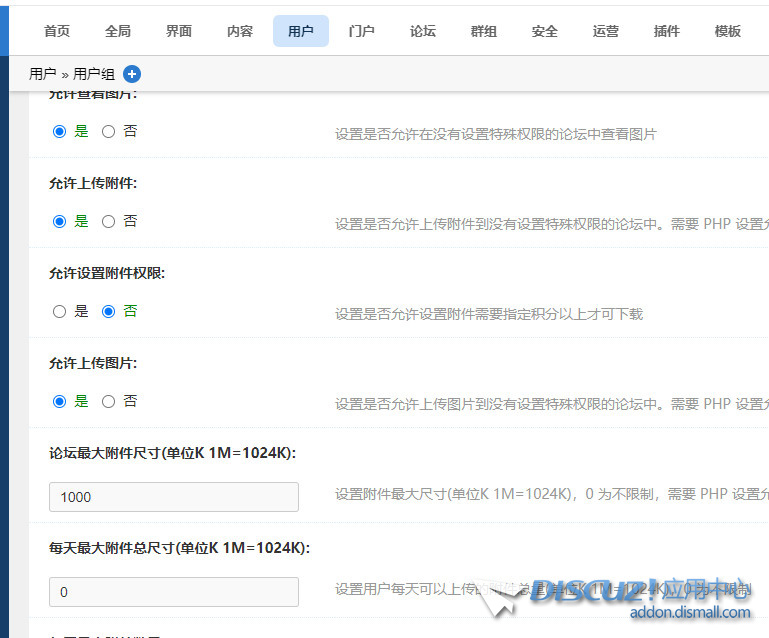769x638 pixels.
Task: Select the 运营 tab
Action: click(606, 31)
